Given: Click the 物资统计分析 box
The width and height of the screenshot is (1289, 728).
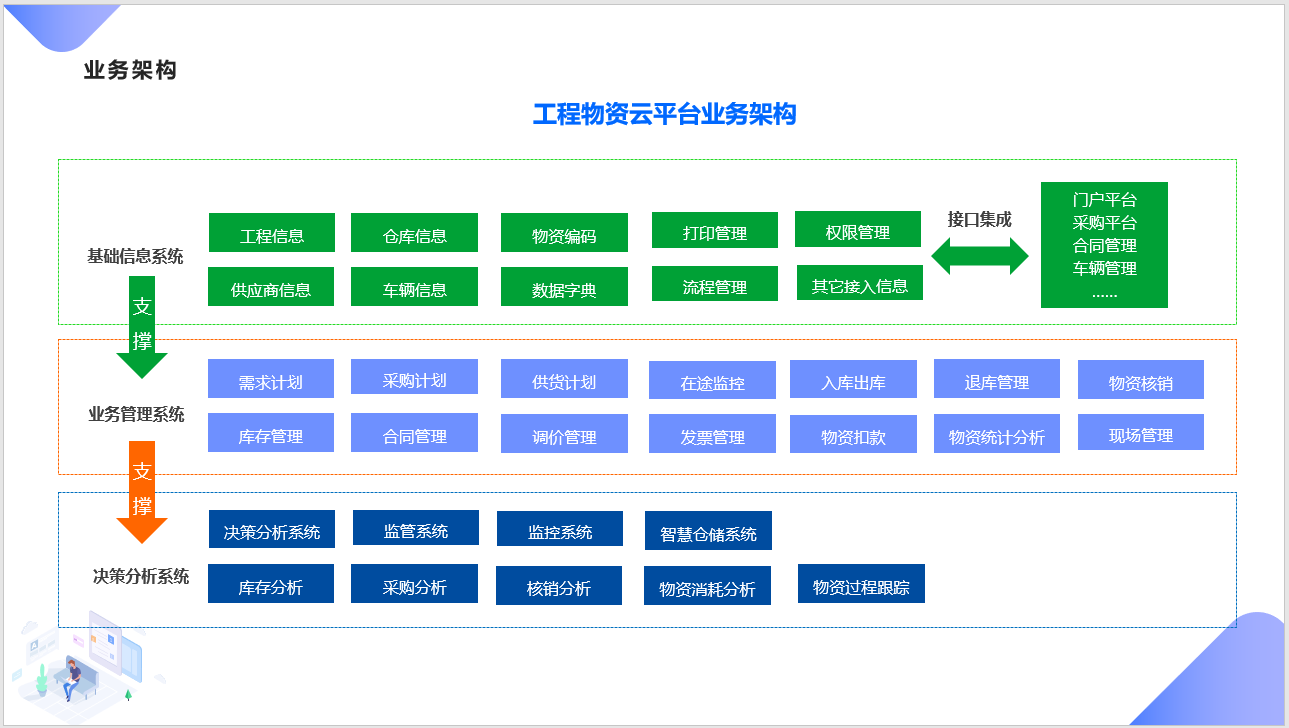Looking at the screenshot, I should pyautogui.click(x=997, y=434).
